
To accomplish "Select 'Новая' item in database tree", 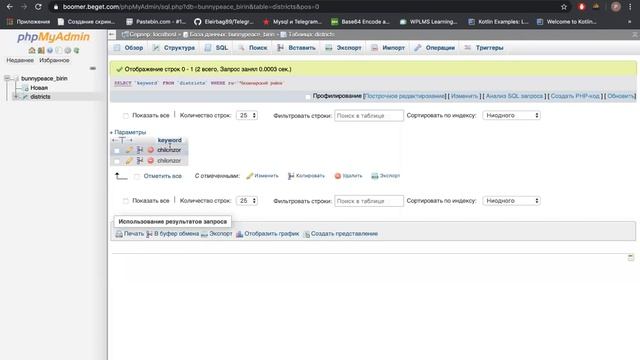I will pyautogui.click(x=39, y=88).
